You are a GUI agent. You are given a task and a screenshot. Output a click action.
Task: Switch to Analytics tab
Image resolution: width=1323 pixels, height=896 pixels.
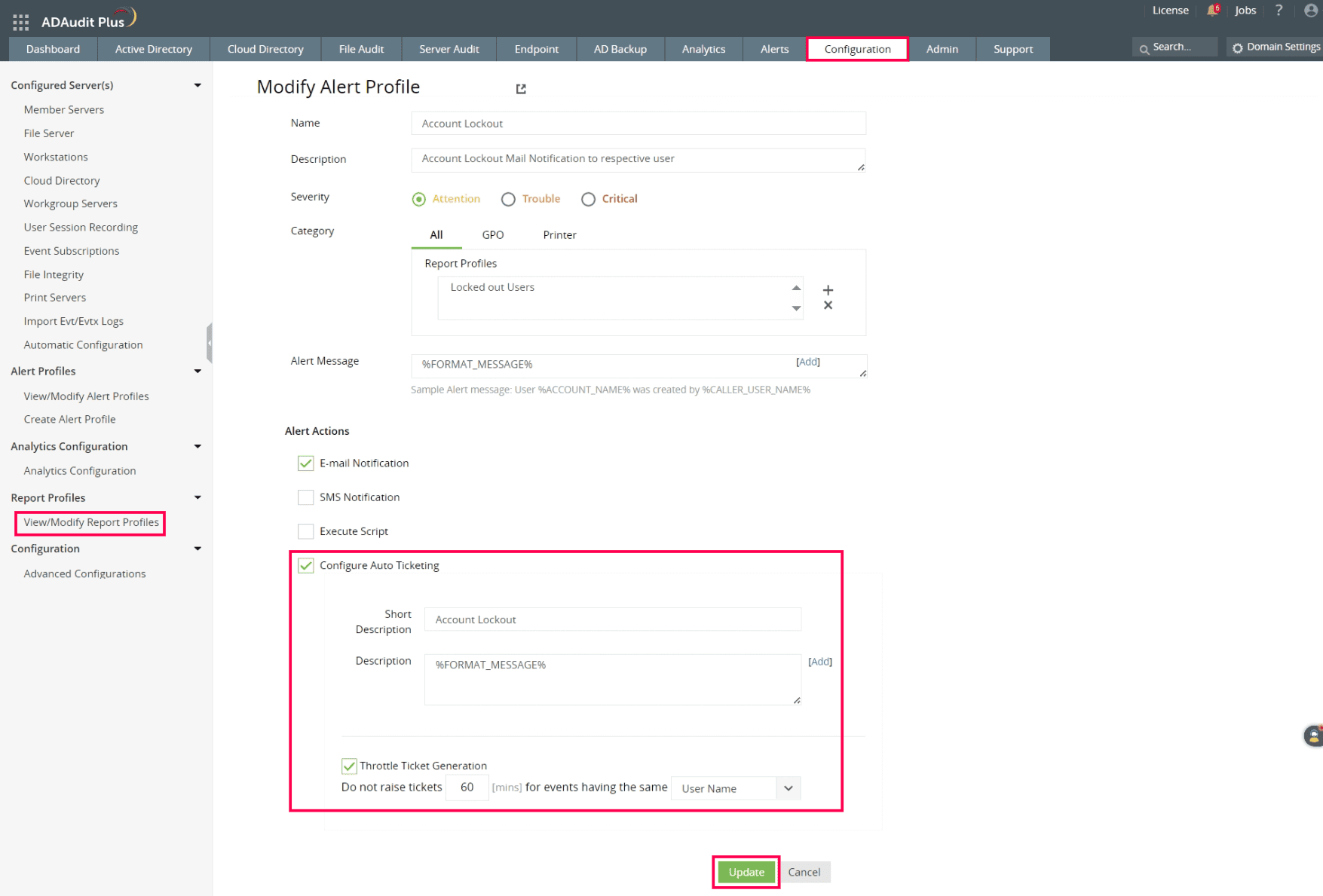pos(704,49)
